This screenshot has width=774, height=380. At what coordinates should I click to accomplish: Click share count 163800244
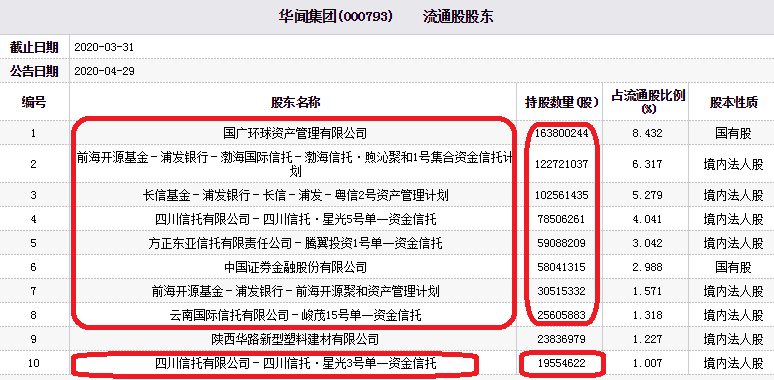coord(562,134)
